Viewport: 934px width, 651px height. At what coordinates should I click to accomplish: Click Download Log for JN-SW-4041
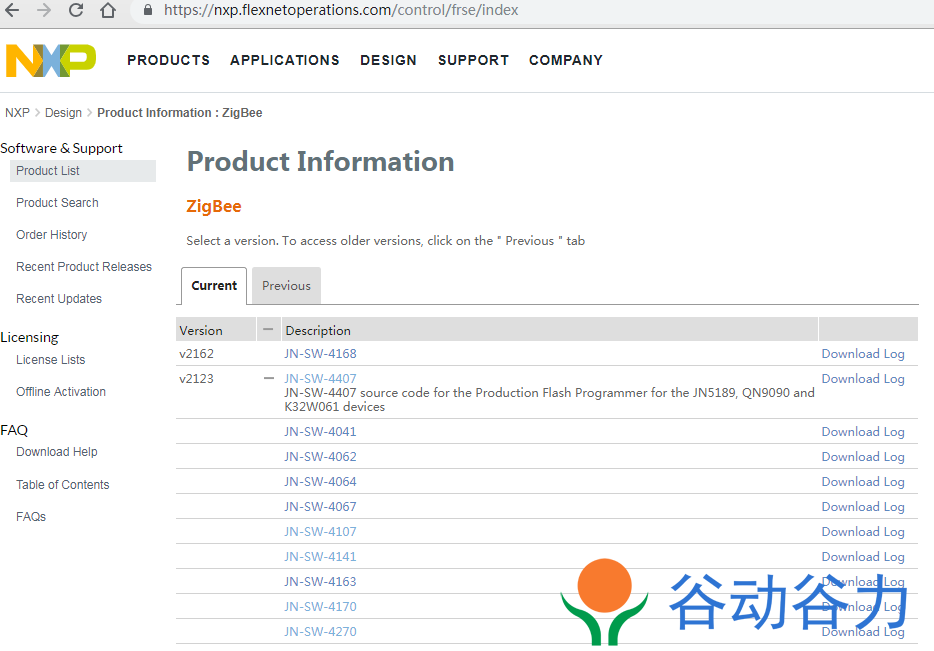click(863, 432)
